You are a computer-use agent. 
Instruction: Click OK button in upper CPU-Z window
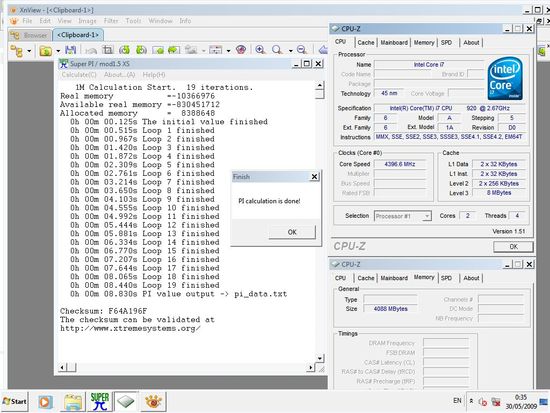click(x=513, y=247)
